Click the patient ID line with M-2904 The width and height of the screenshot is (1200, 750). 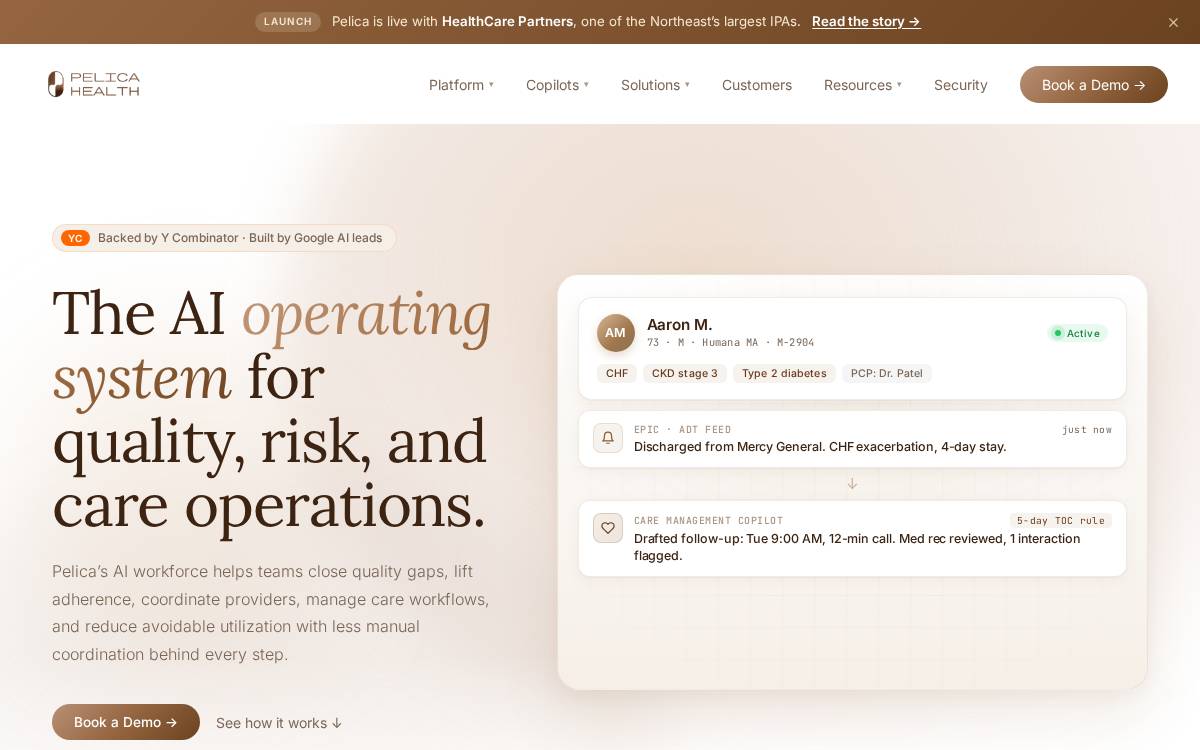coord(731,342)
